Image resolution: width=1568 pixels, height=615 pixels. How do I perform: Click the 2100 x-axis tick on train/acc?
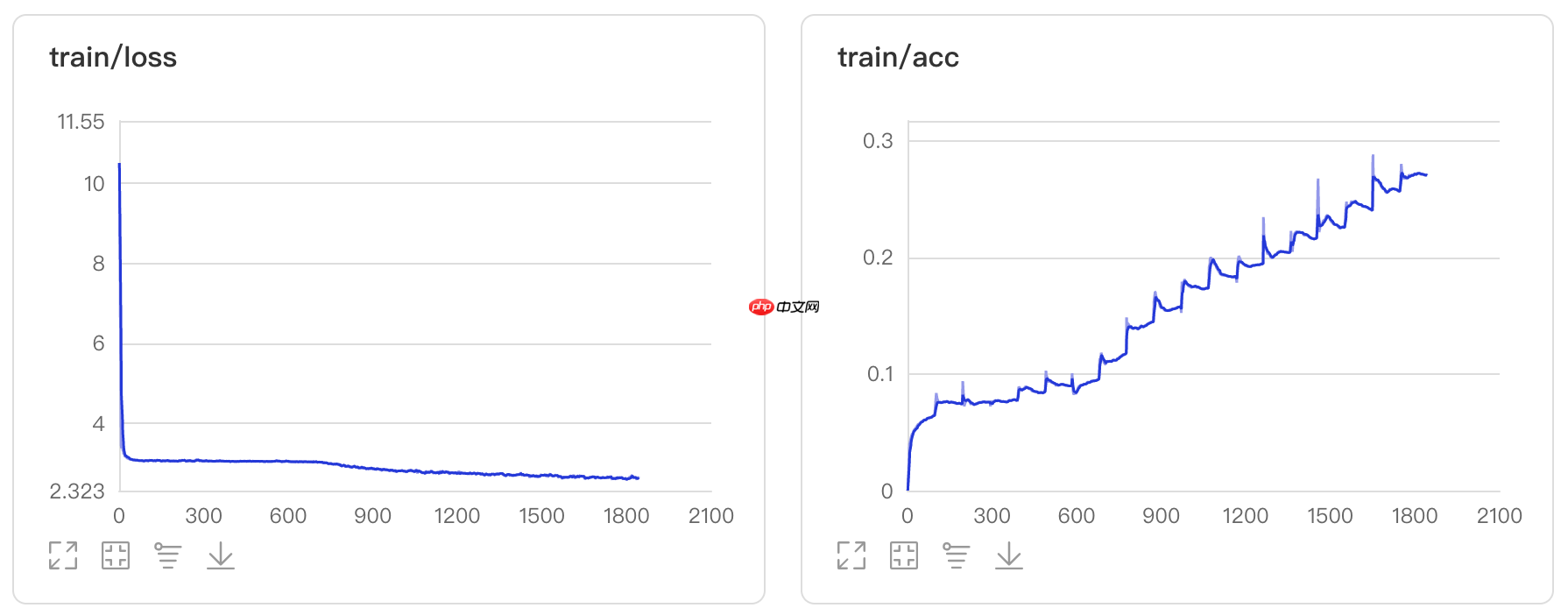point(1499,516)
